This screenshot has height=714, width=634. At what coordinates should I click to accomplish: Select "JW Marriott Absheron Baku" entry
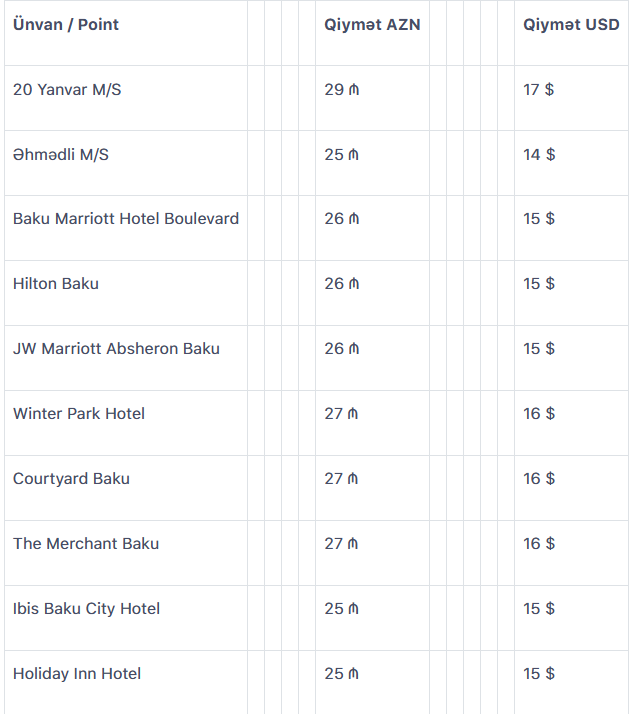coord(116,349)
